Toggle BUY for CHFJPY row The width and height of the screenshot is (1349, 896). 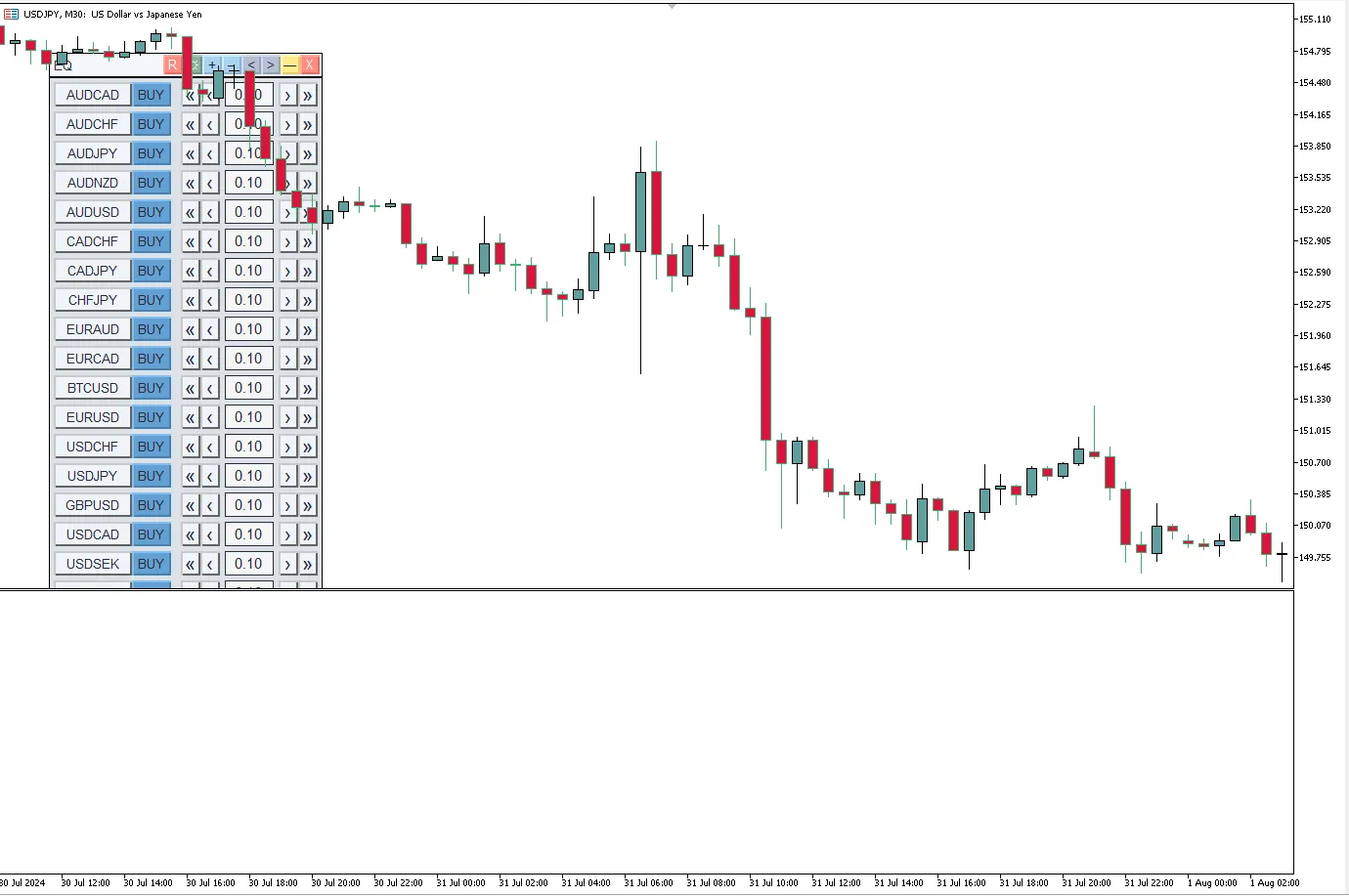[151, 300]
